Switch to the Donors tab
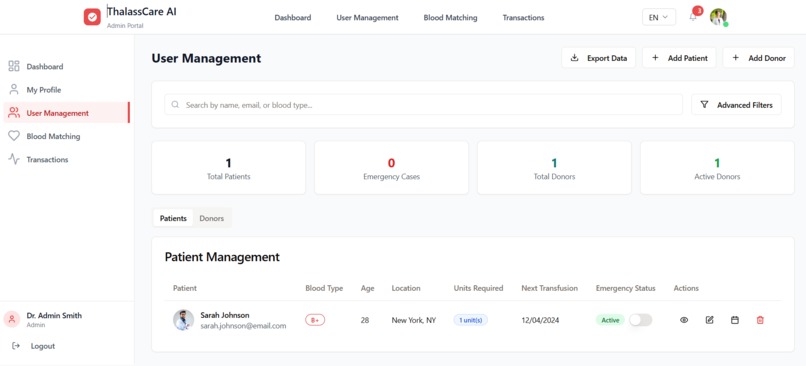 pos(212,218)
